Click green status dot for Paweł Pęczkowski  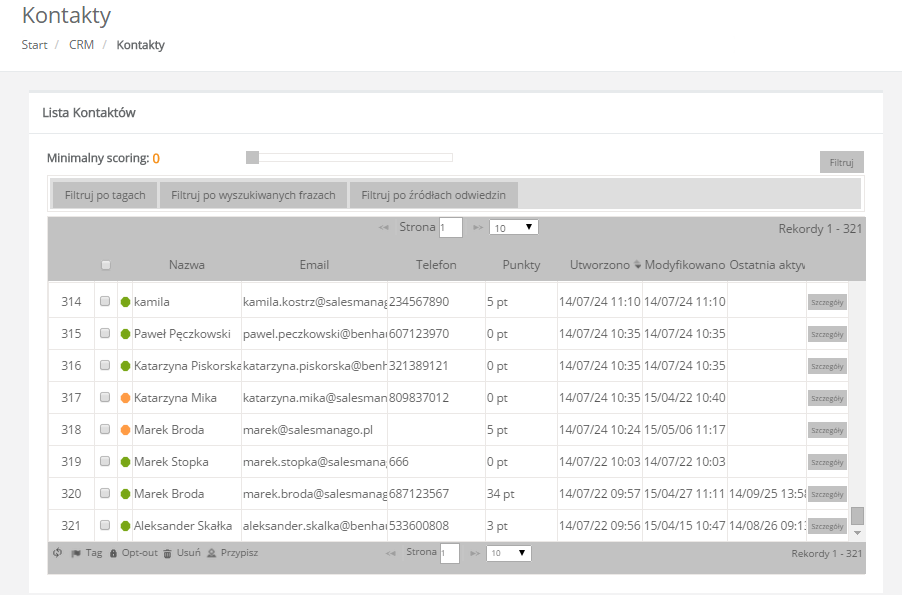(125, 334)
